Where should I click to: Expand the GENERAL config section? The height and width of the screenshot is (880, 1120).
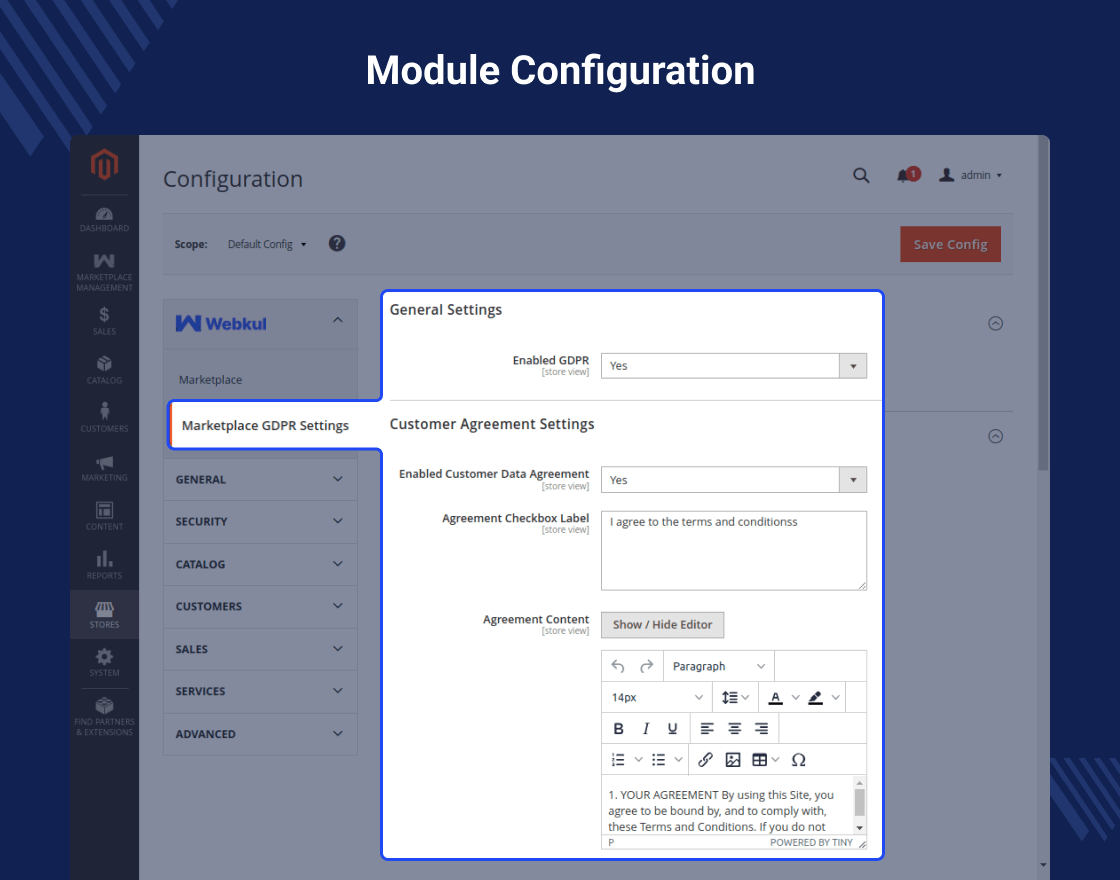click(x=260, y=479)
